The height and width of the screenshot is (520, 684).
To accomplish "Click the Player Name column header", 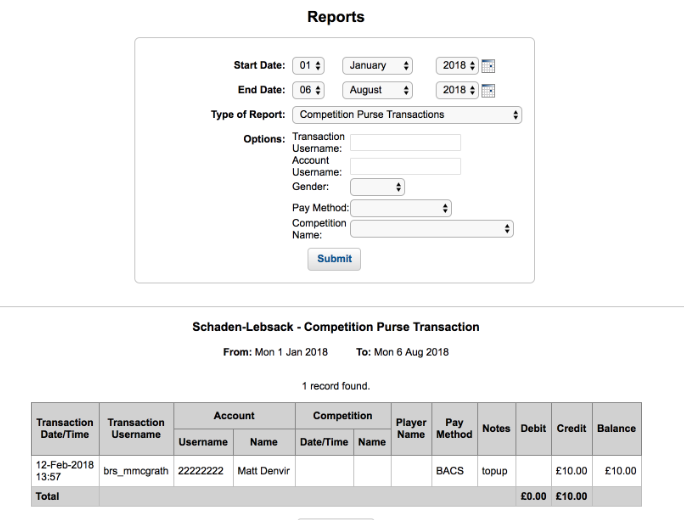I will 411,429.
